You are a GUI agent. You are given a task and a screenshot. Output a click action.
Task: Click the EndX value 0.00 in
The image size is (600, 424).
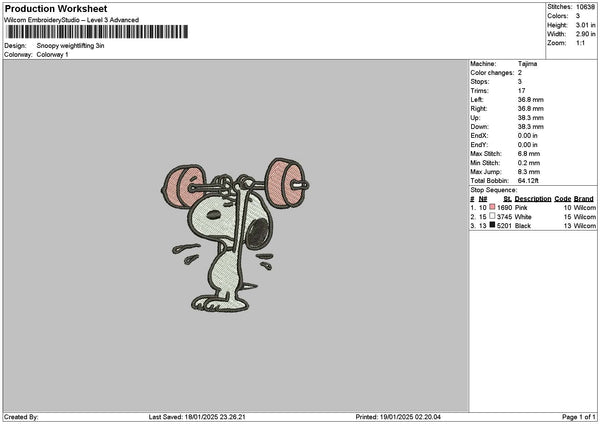[527, 136]
